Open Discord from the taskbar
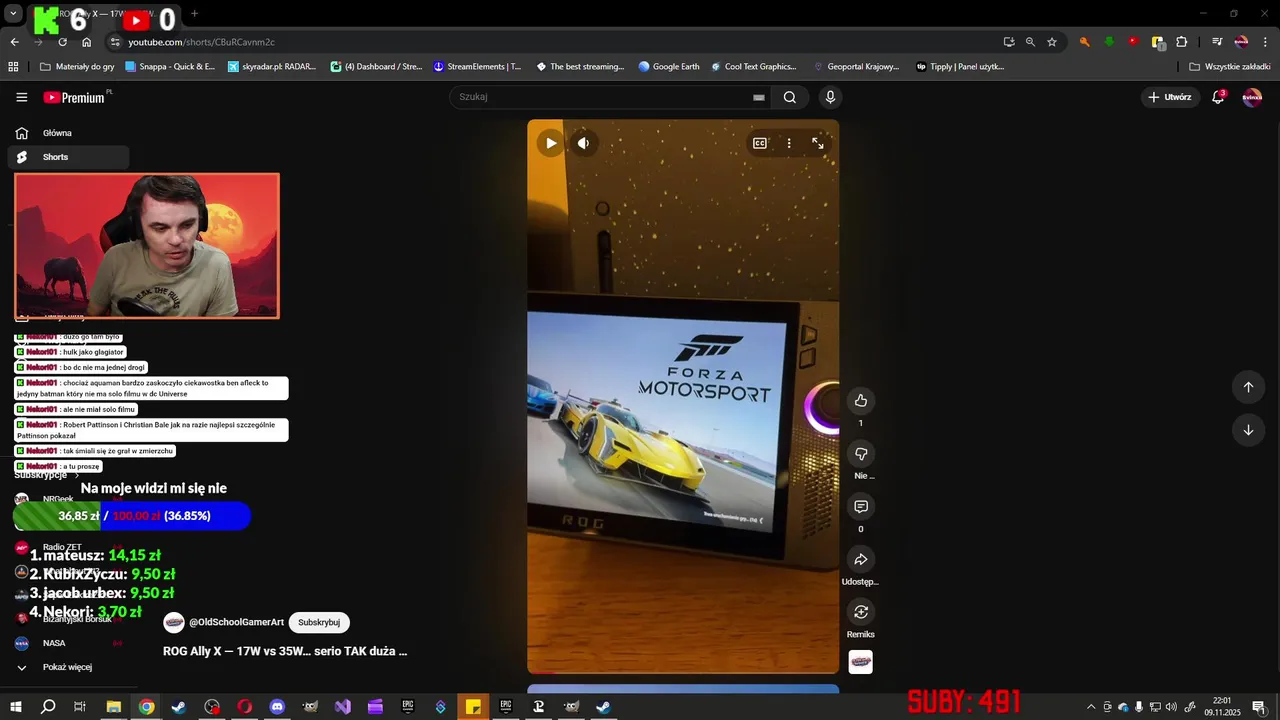The image size is (1280, 720). [x=277, y=707]
